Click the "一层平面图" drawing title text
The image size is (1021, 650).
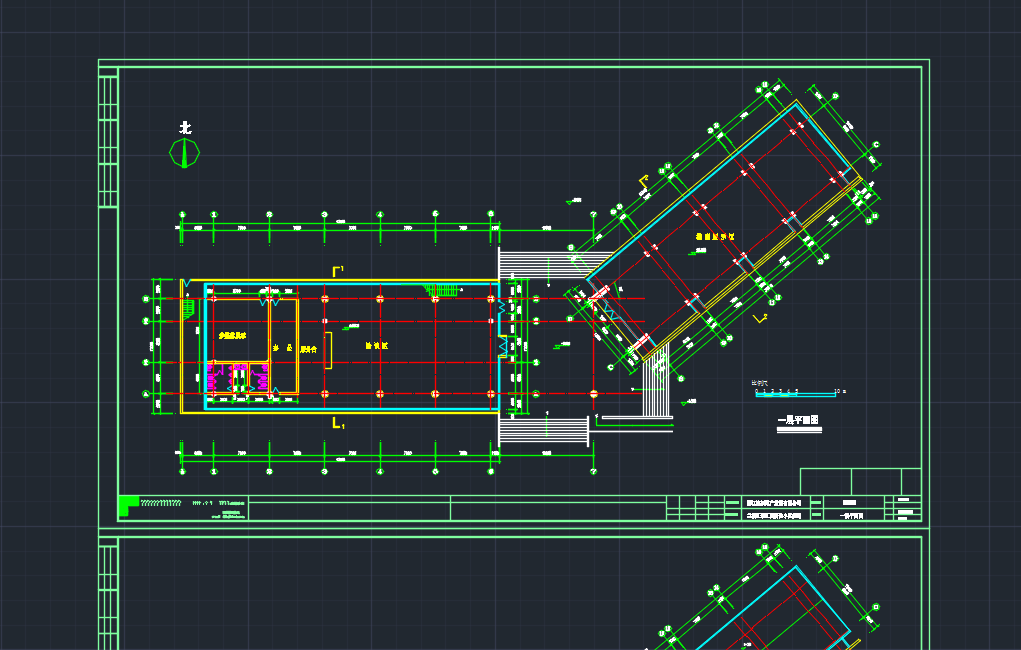pos(798,420)
